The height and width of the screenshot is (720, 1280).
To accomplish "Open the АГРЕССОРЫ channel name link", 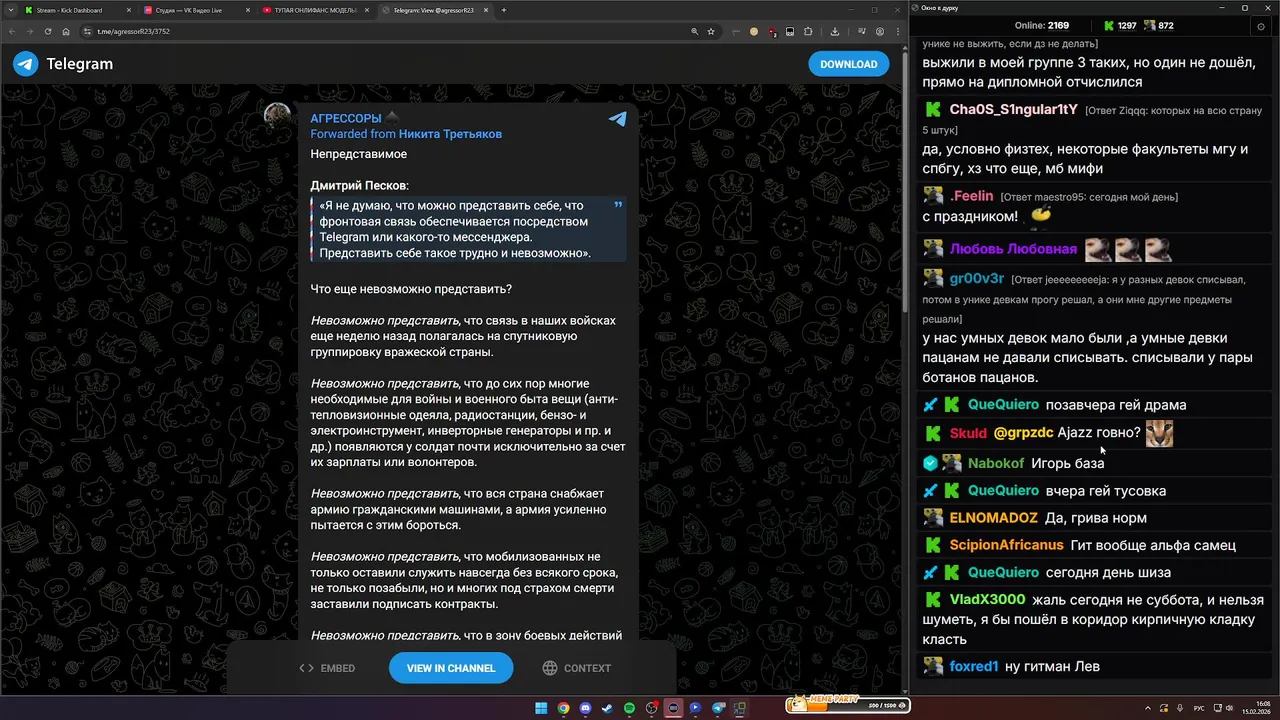I will pyautogui.click(x=346, y=119).
